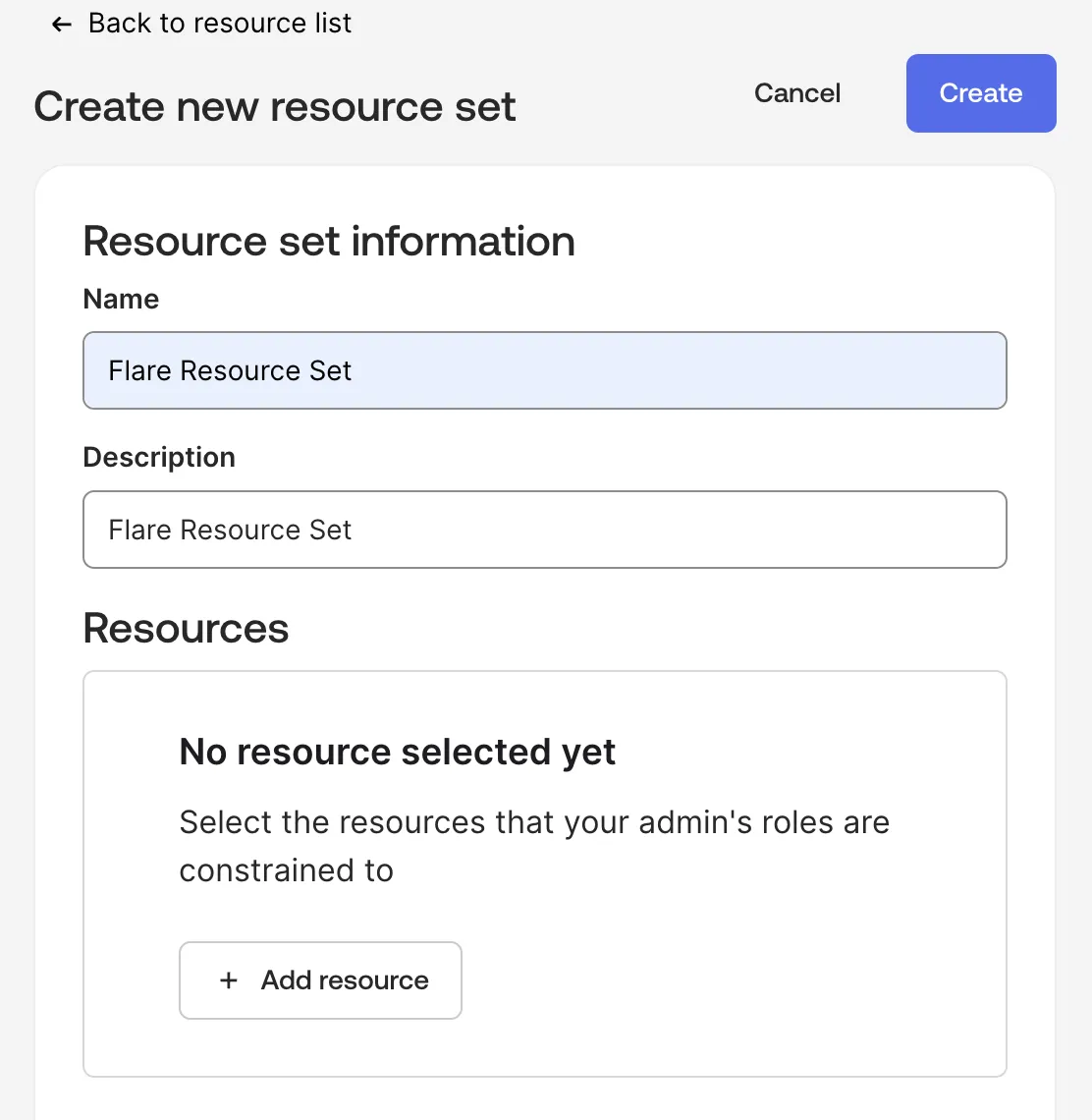Click the blue Create button
Screen dimensions: 1092x1120
981,93
